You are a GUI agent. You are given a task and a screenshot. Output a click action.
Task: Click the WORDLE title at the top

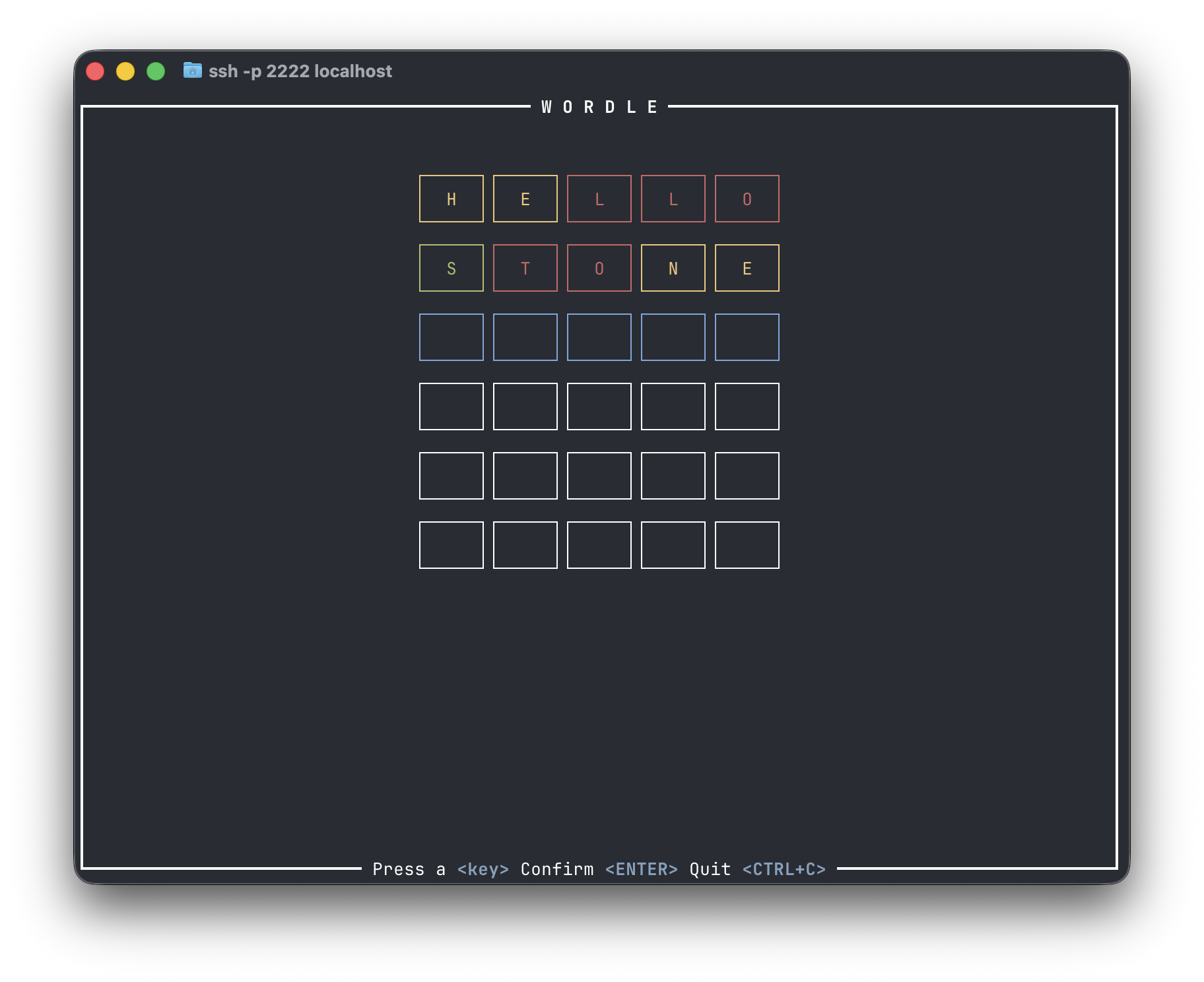point(599,107)
